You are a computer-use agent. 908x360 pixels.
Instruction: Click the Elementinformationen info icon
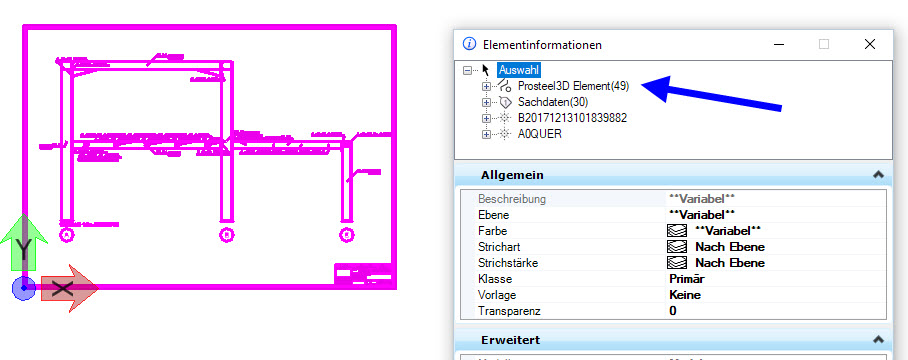click(469, 44)
